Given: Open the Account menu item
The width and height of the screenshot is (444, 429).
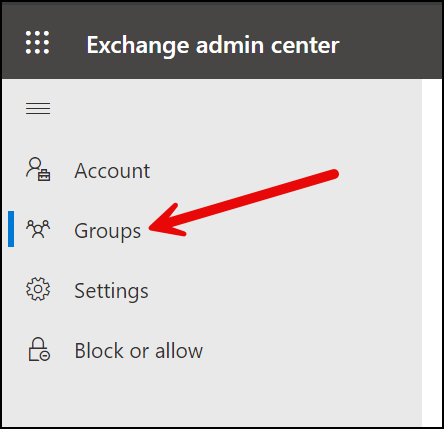Looking at the screenshot, I should (112, 171).
